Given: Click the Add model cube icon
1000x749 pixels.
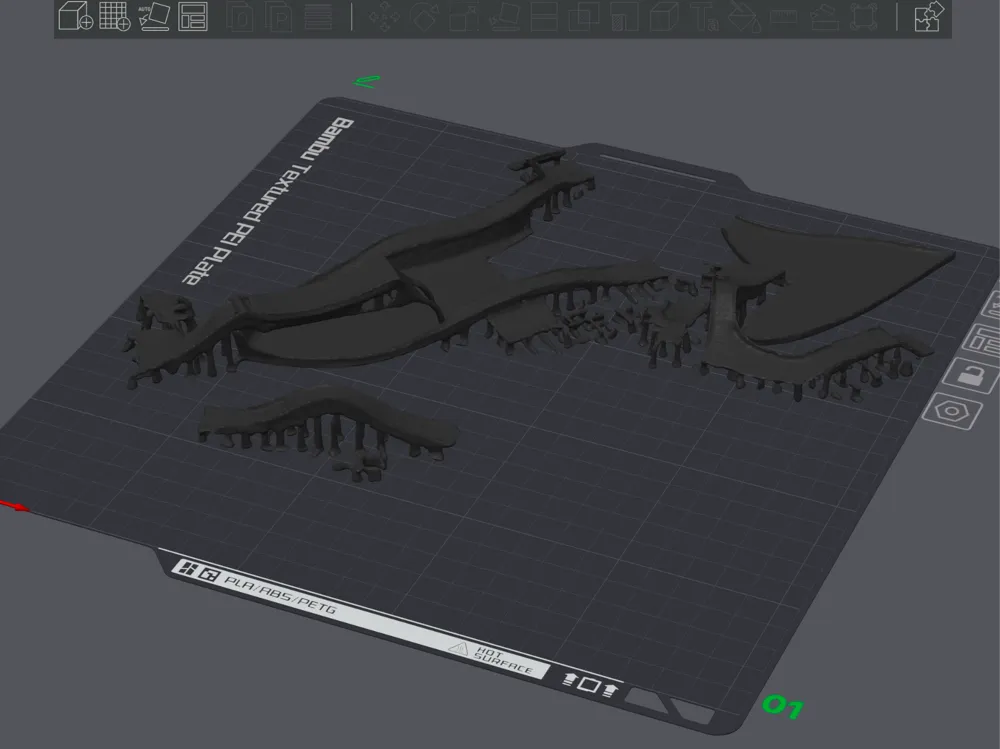Looking at the screenshot, I should [75, 16].
